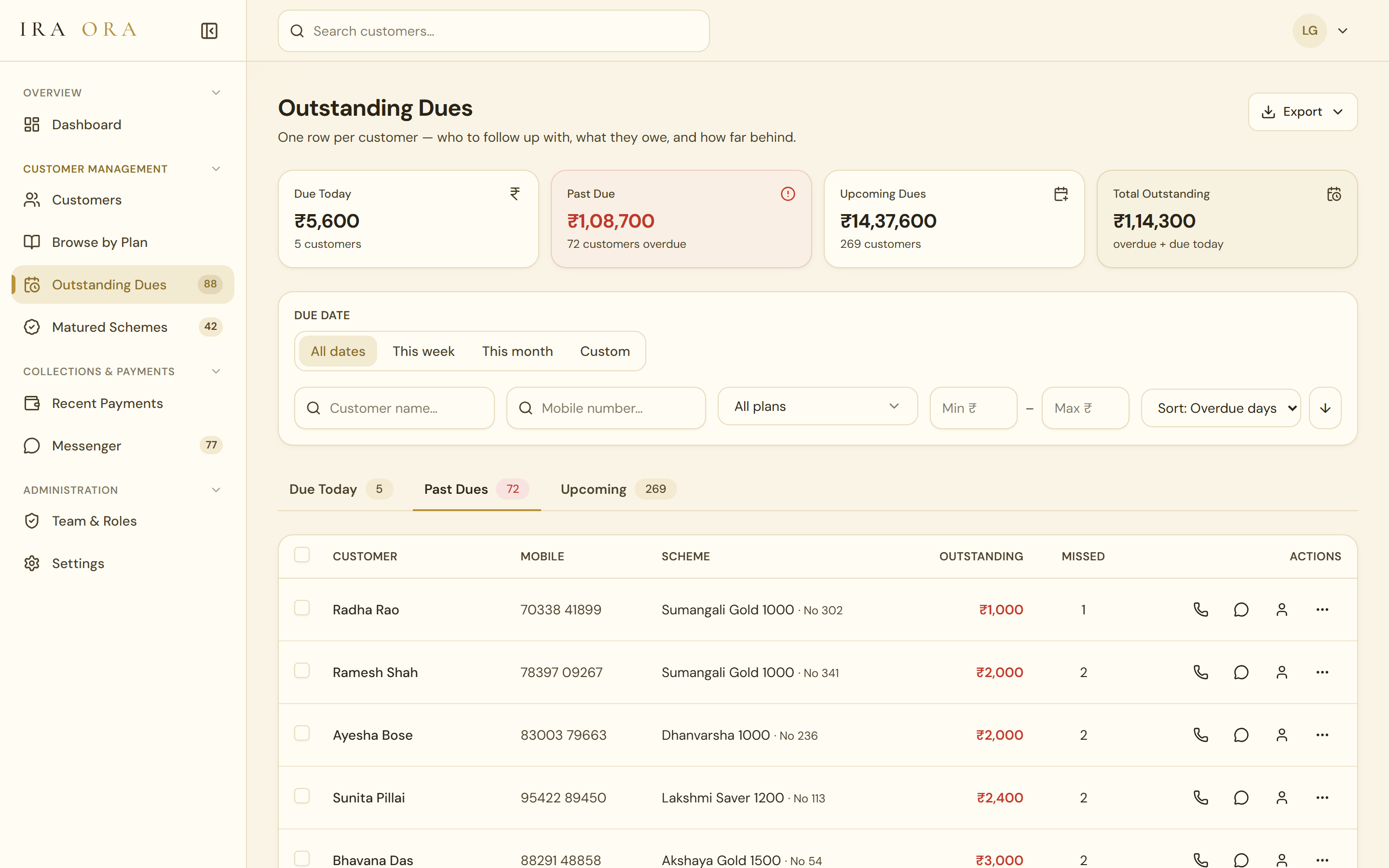Message Ayesha Bose chat icon
The image size is (1389, 868).
click(x=1241, y=734)
